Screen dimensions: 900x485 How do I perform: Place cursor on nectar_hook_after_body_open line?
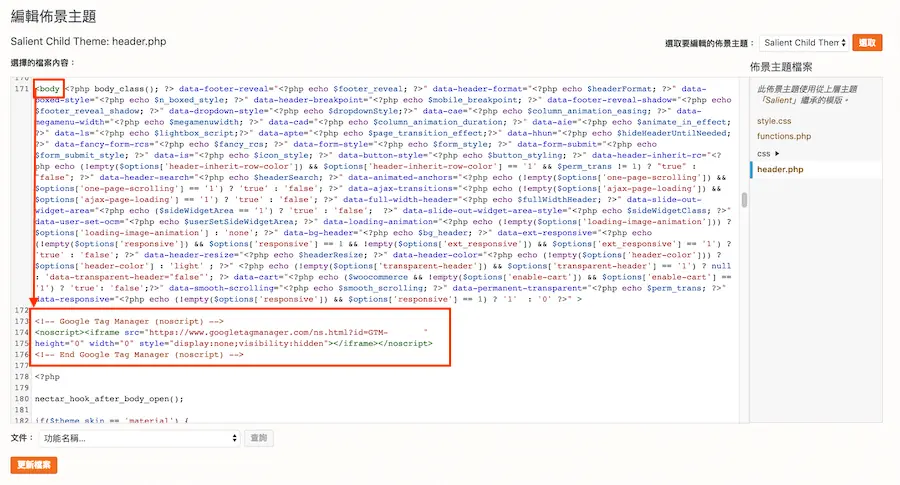coord(109,399)
